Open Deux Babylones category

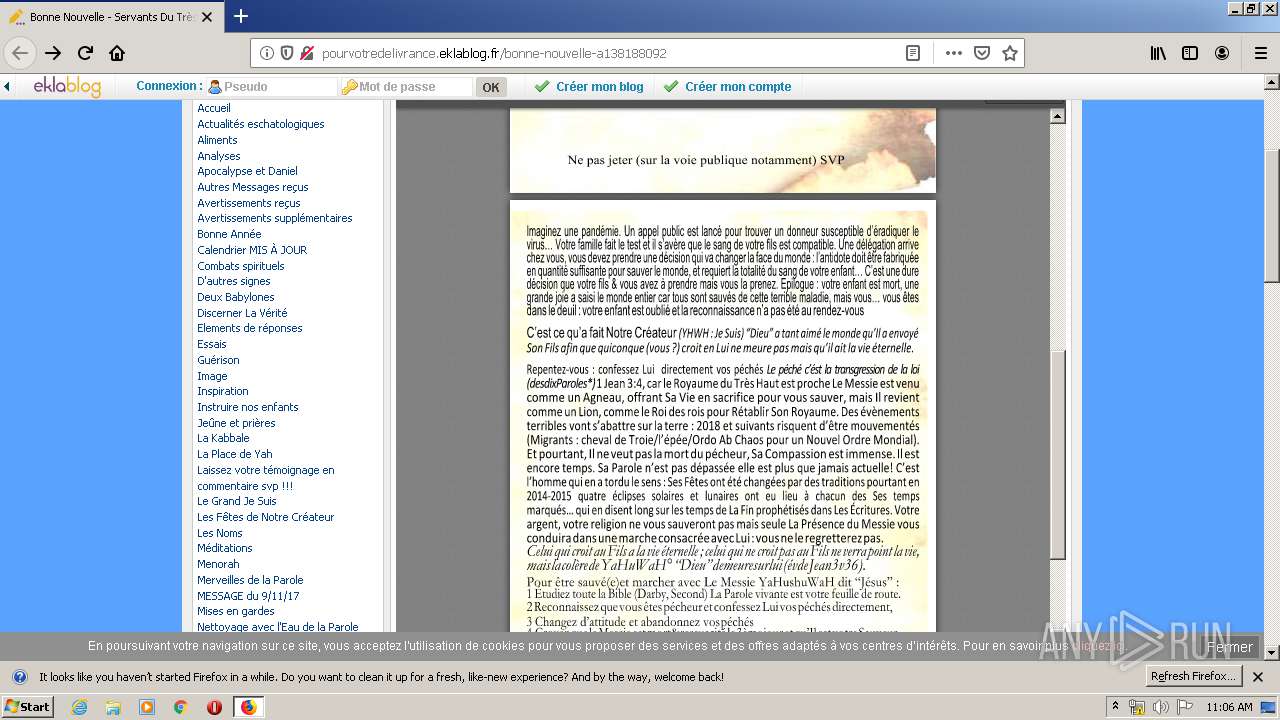coord(236,297)
